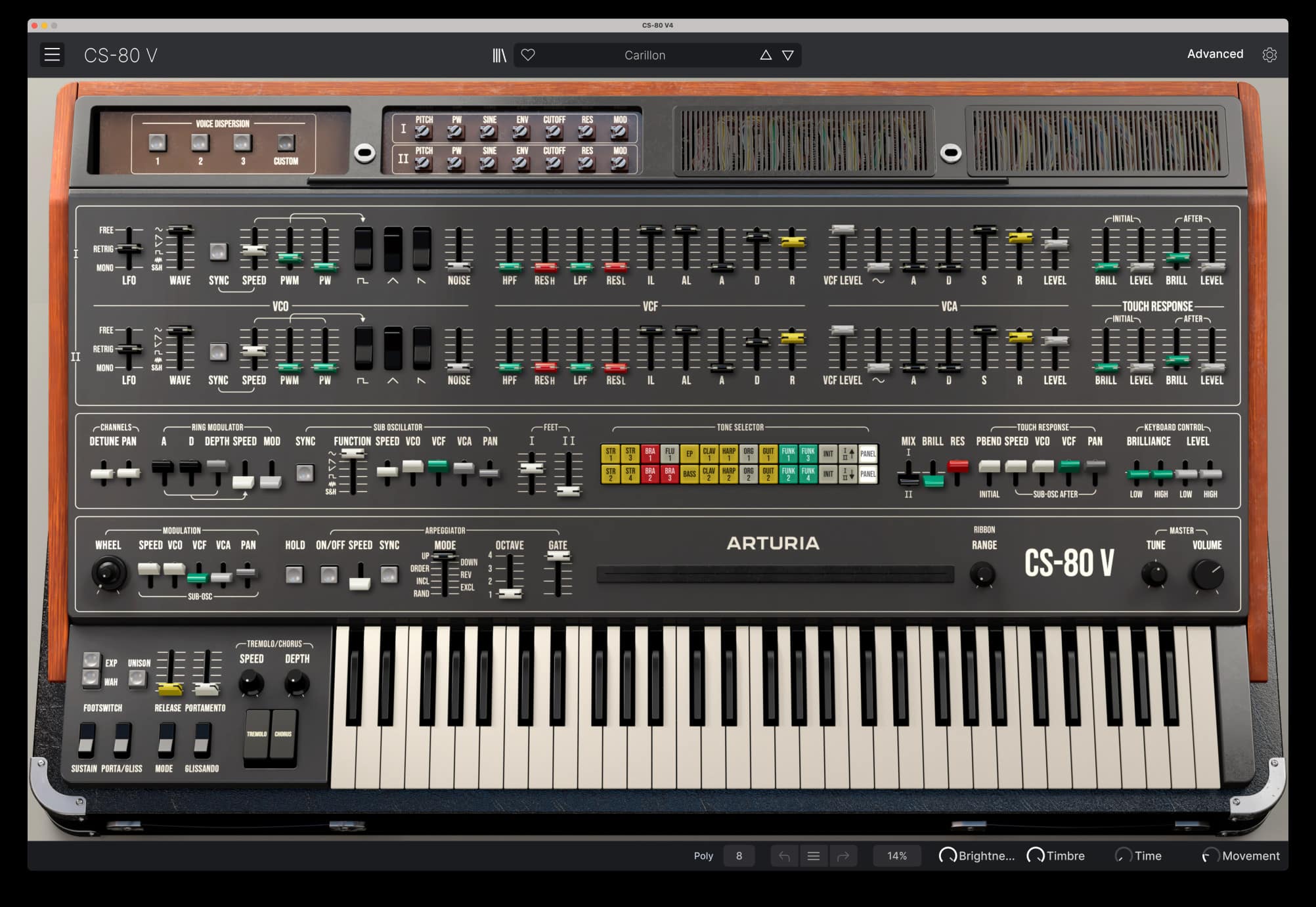Click the copy I to II down-arrow button
Image resolution: width=1316 pixels, height=907 pixels.
[848, 474]
